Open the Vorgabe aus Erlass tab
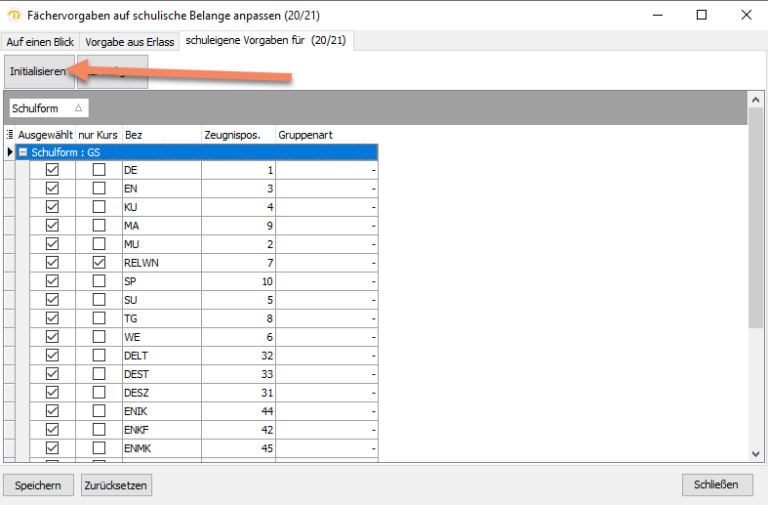Viewport: 768px width, 505px height. (130, 41)
